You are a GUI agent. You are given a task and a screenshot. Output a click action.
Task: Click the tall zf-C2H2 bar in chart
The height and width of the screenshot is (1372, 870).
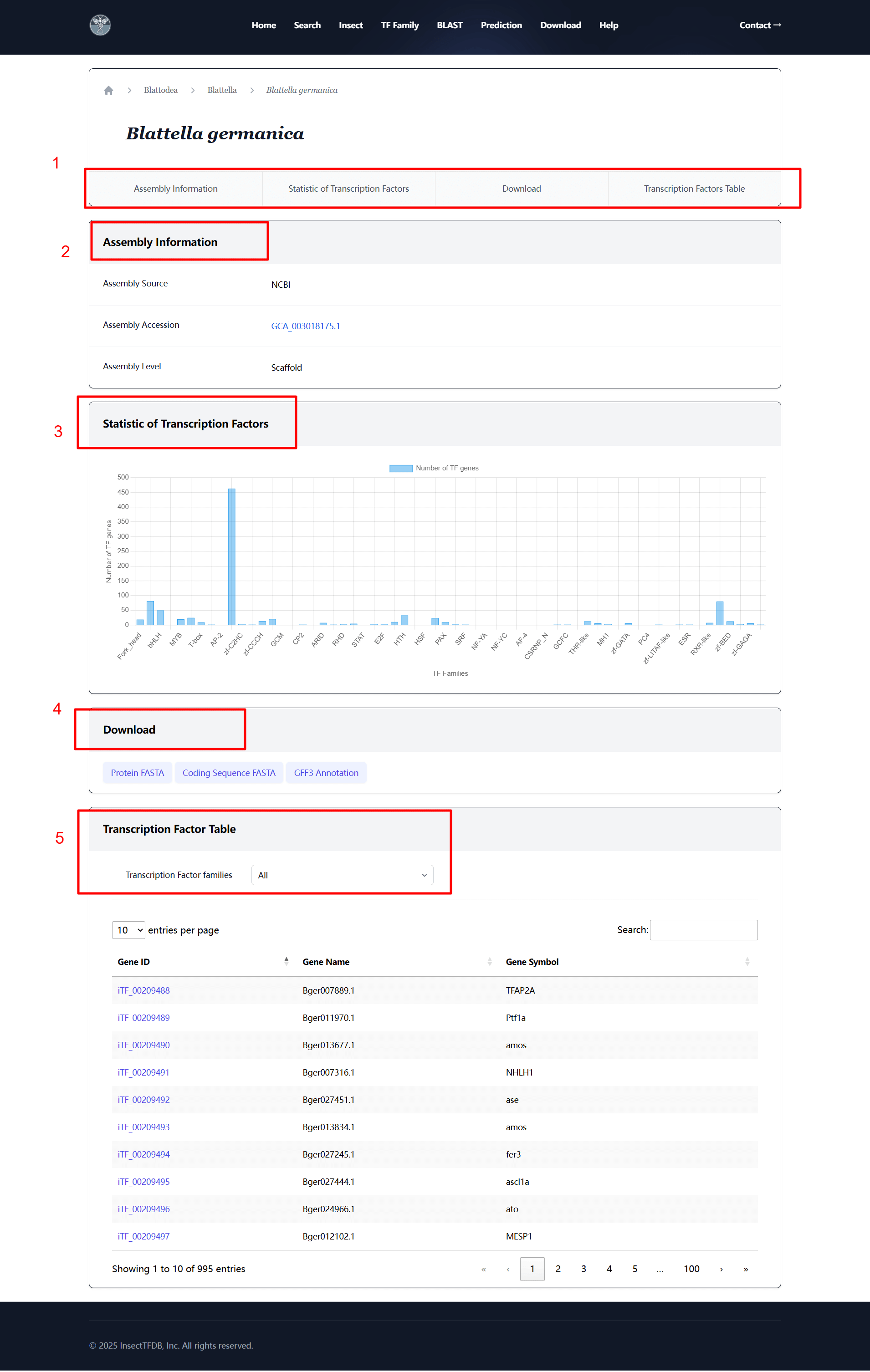231,556
